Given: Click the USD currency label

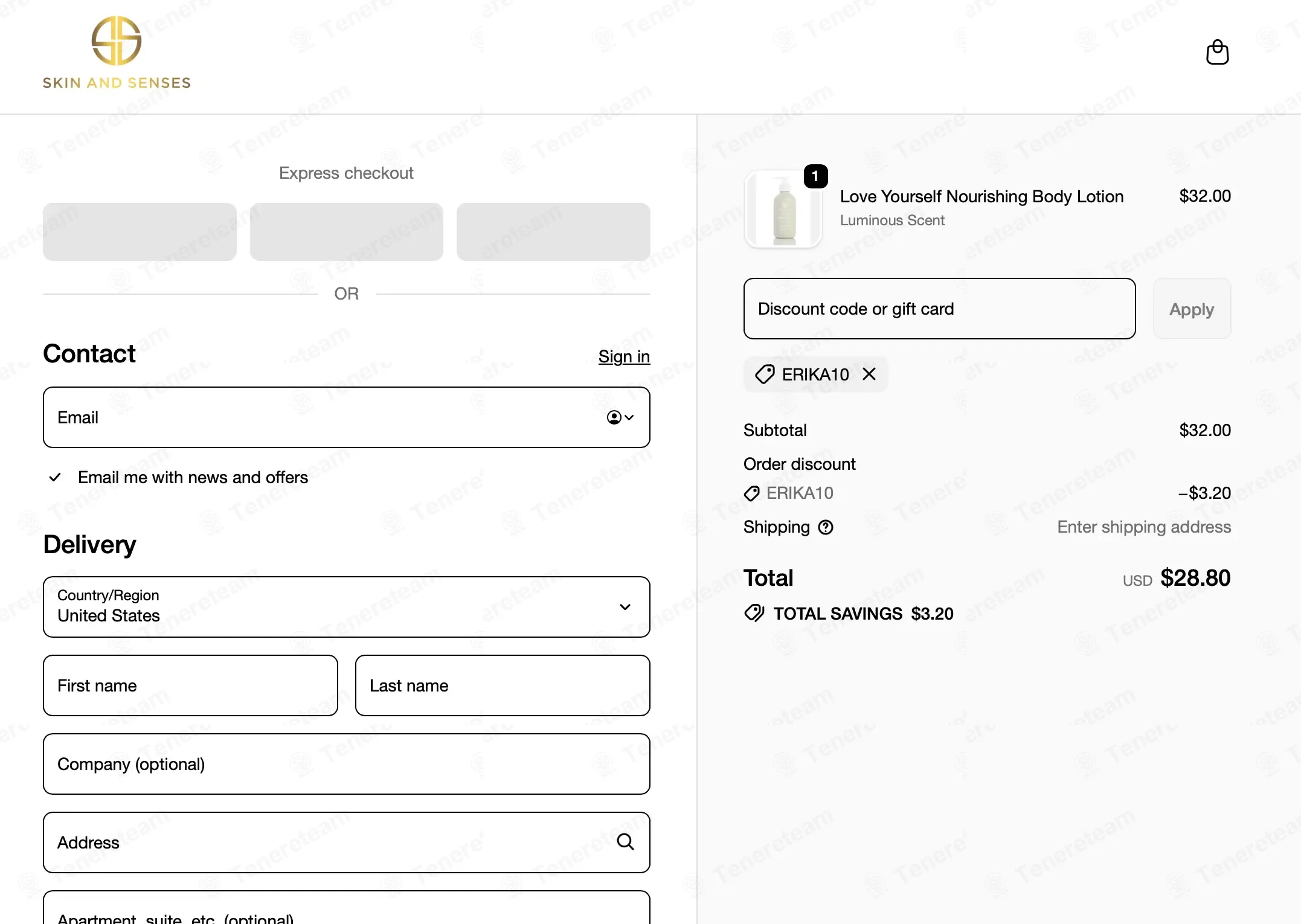Looking at the screenshot, I should [x=1137, y=581].
